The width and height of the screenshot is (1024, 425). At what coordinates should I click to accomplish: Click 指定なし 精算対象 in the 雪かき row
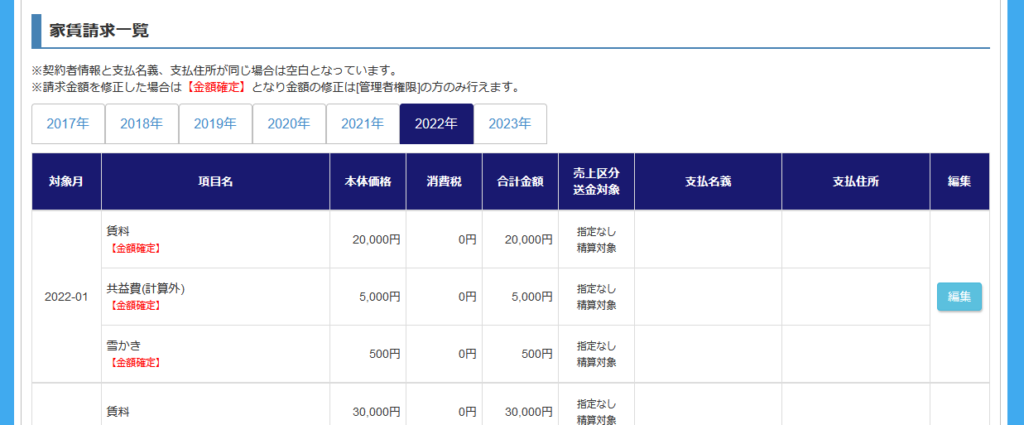[x=596, y=354]
